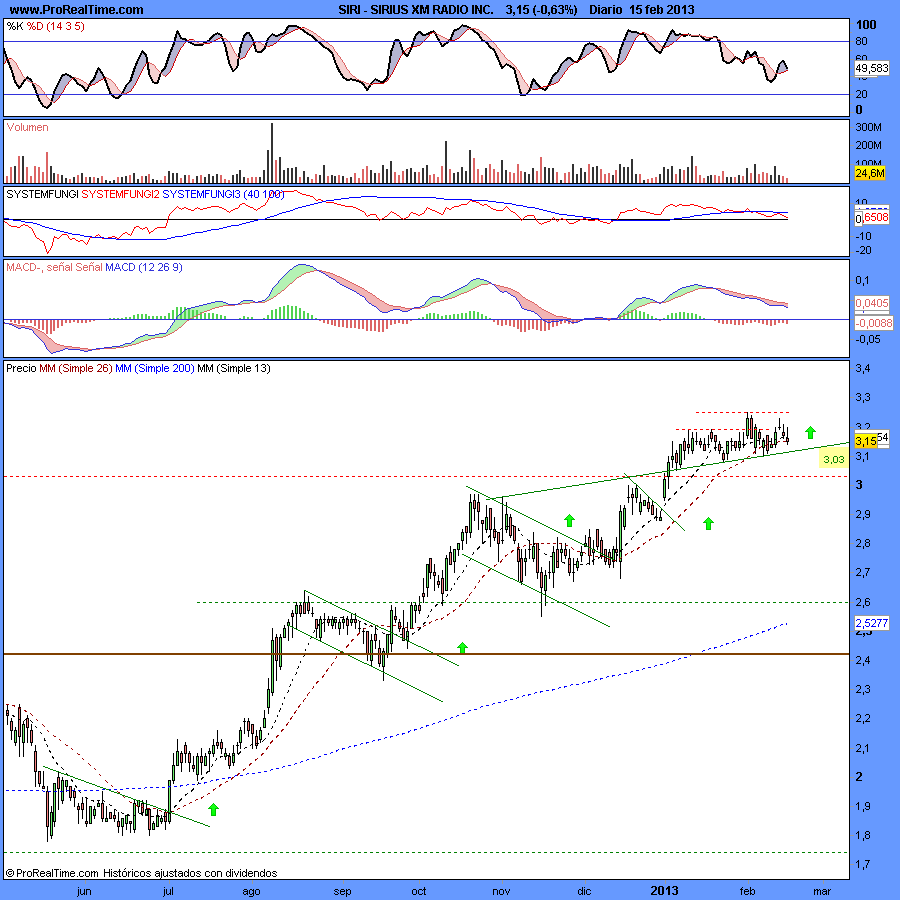This screenshot has height=900, width=900.
Task: Click the sep label on the time axis
Action: [x=342, y=891]
